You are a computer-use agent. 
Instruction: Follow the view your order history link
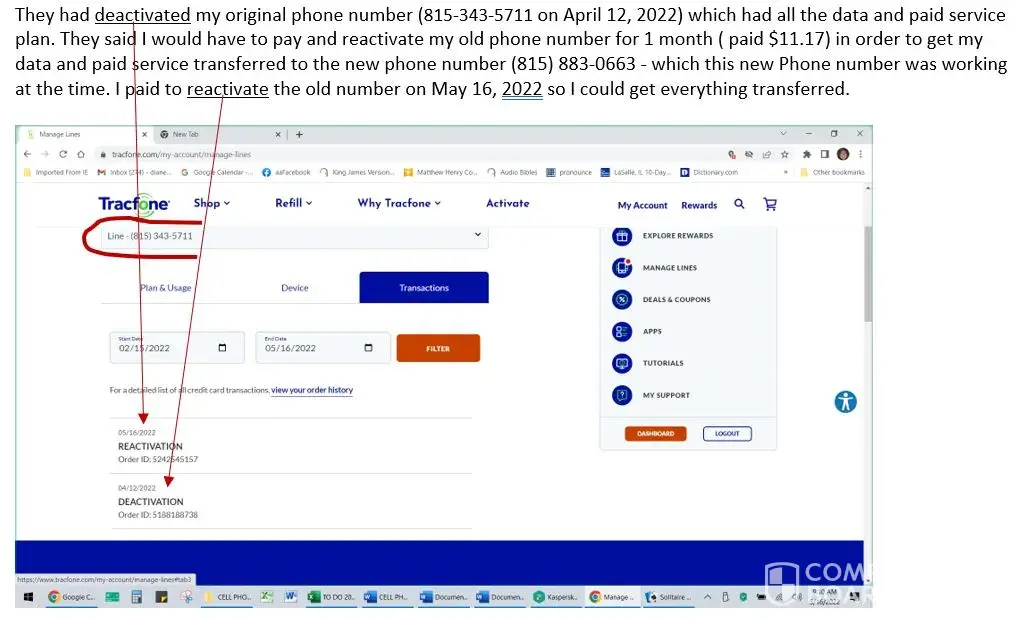311,390
